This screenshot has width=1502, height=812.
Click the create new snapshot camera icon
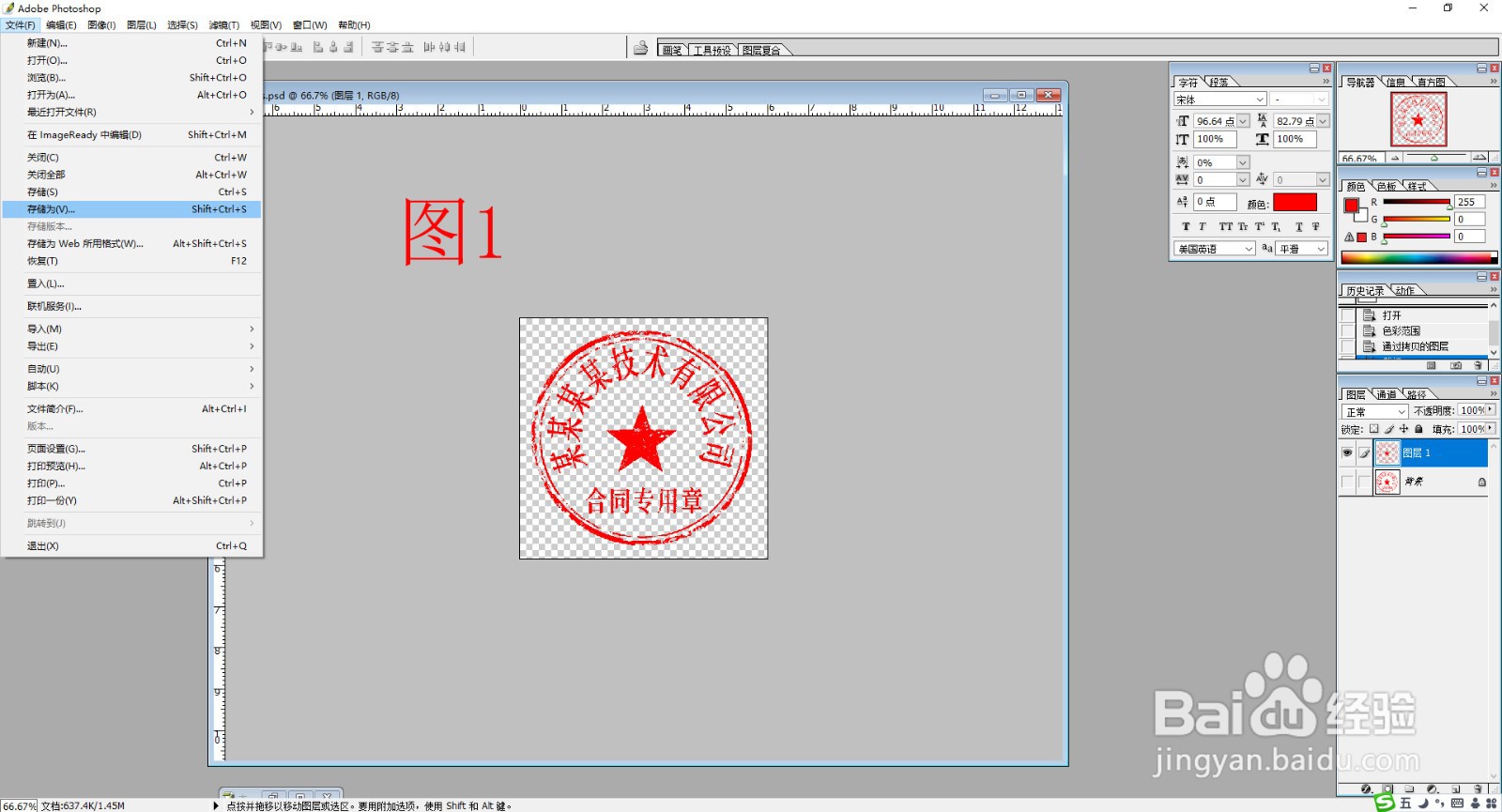pos(1455,365)
